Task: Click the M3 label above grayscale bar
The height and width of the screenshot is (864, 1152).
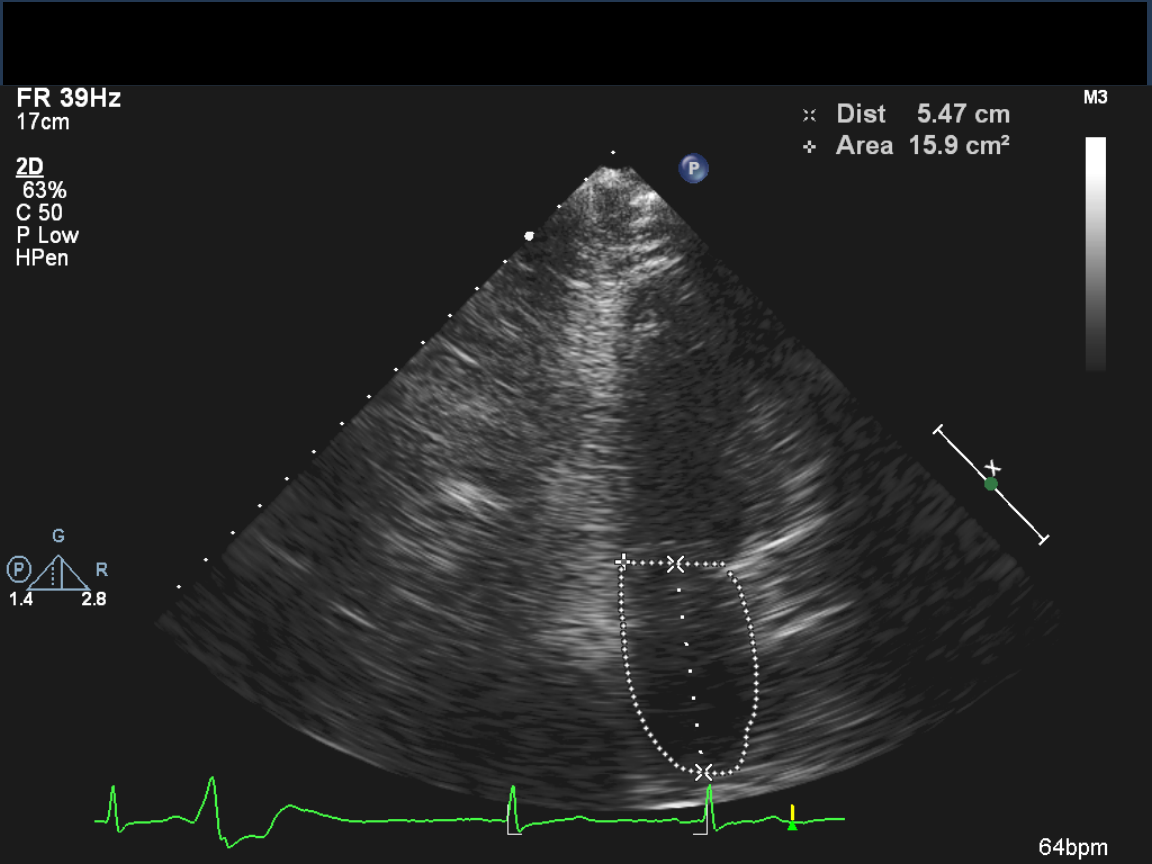Action: pos(1095,98)
